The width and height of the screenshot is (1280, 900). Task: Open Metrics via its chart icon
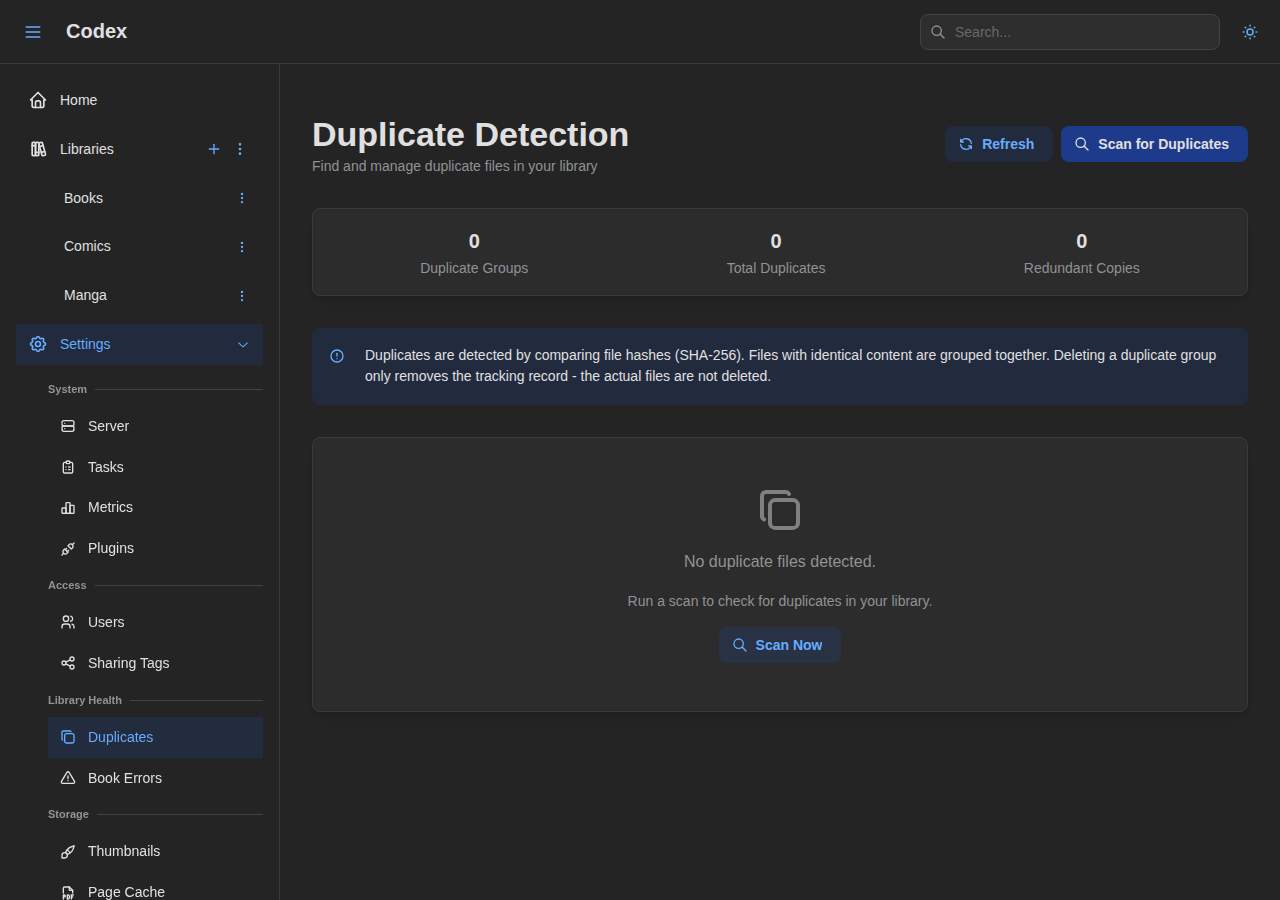pos(67,507)
